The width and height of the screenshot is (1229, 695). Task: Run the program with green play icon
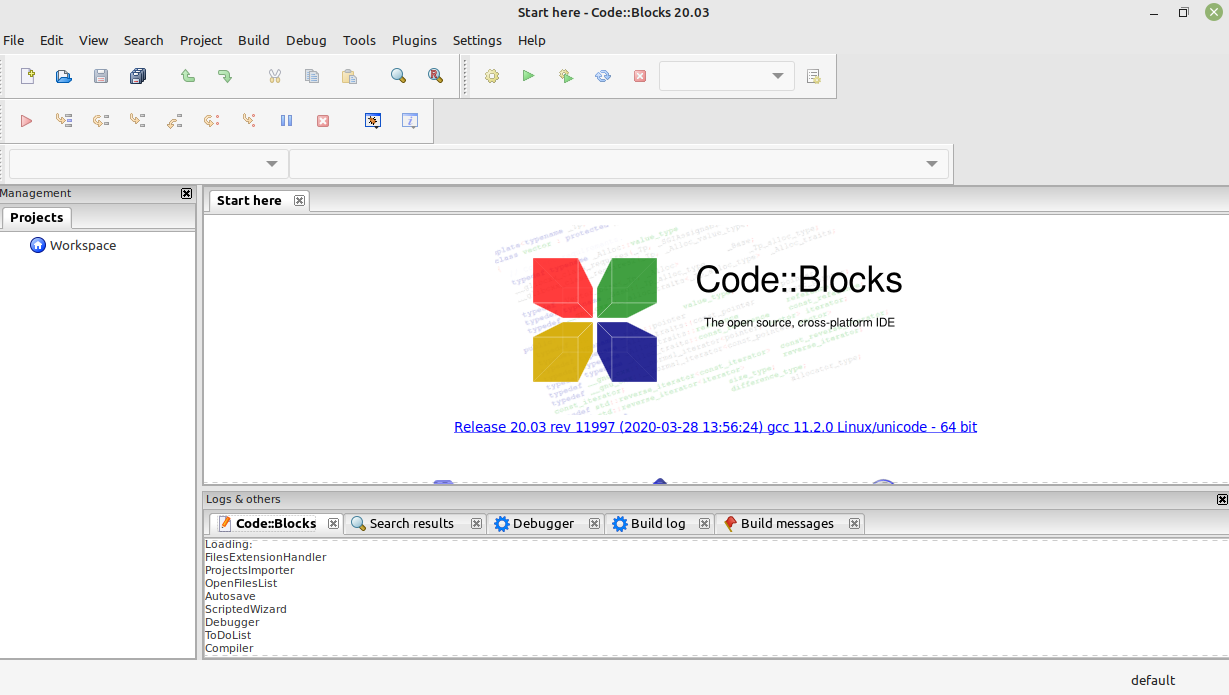528,76
